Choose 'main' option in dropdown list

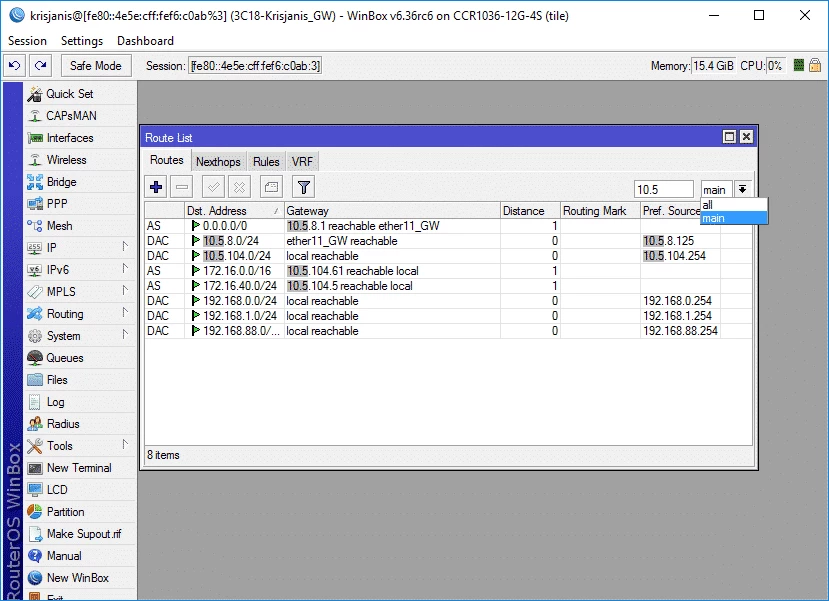coord(714,218)
